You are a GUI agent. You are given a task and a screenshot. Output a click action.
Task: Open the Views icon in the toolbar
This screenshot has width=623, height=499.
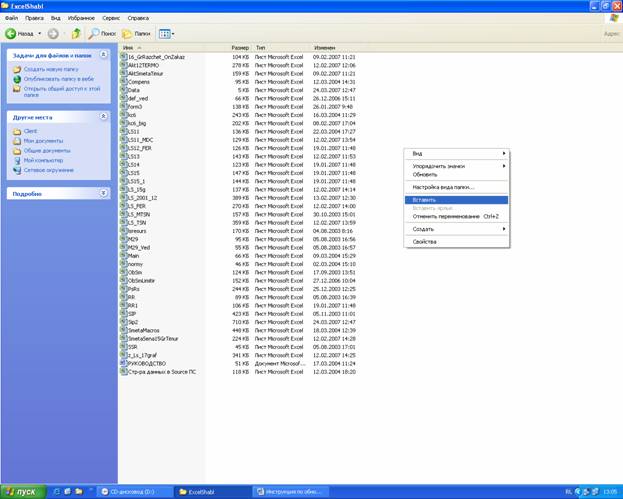(x=166, y=34)
